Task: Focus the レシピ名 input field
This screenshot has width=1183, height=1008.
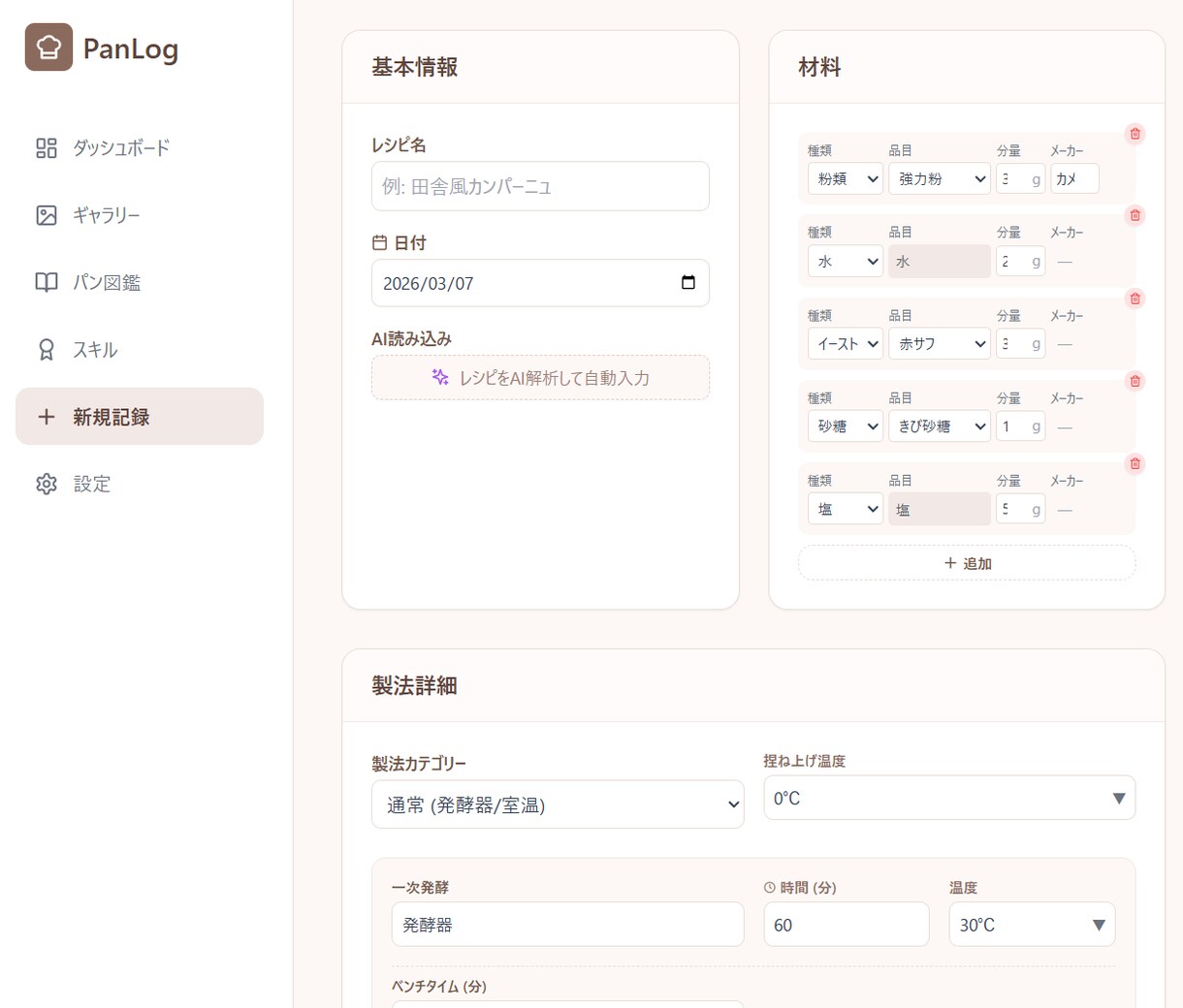Action: click(x=540, y=186)
